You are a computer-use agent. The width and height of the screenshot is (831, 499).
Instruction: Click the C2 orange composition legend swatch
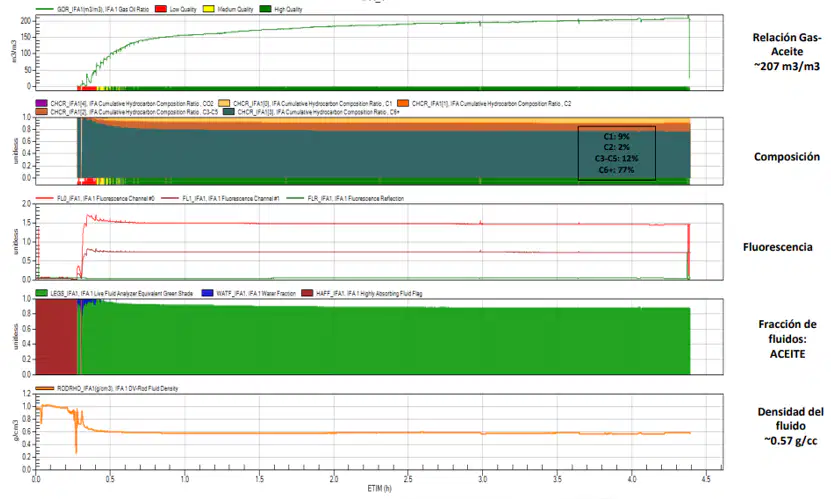(403, 103)
